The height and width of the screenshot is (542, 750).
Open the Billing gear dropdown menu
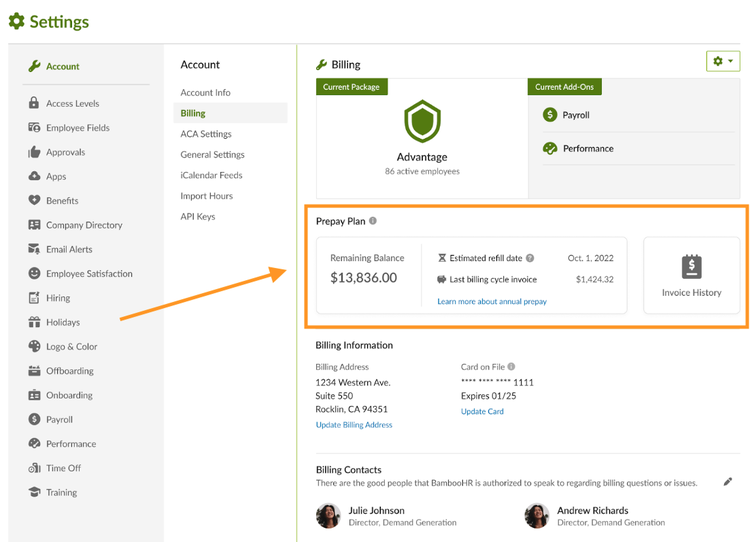pyautogui.click(x=723, y=61)
